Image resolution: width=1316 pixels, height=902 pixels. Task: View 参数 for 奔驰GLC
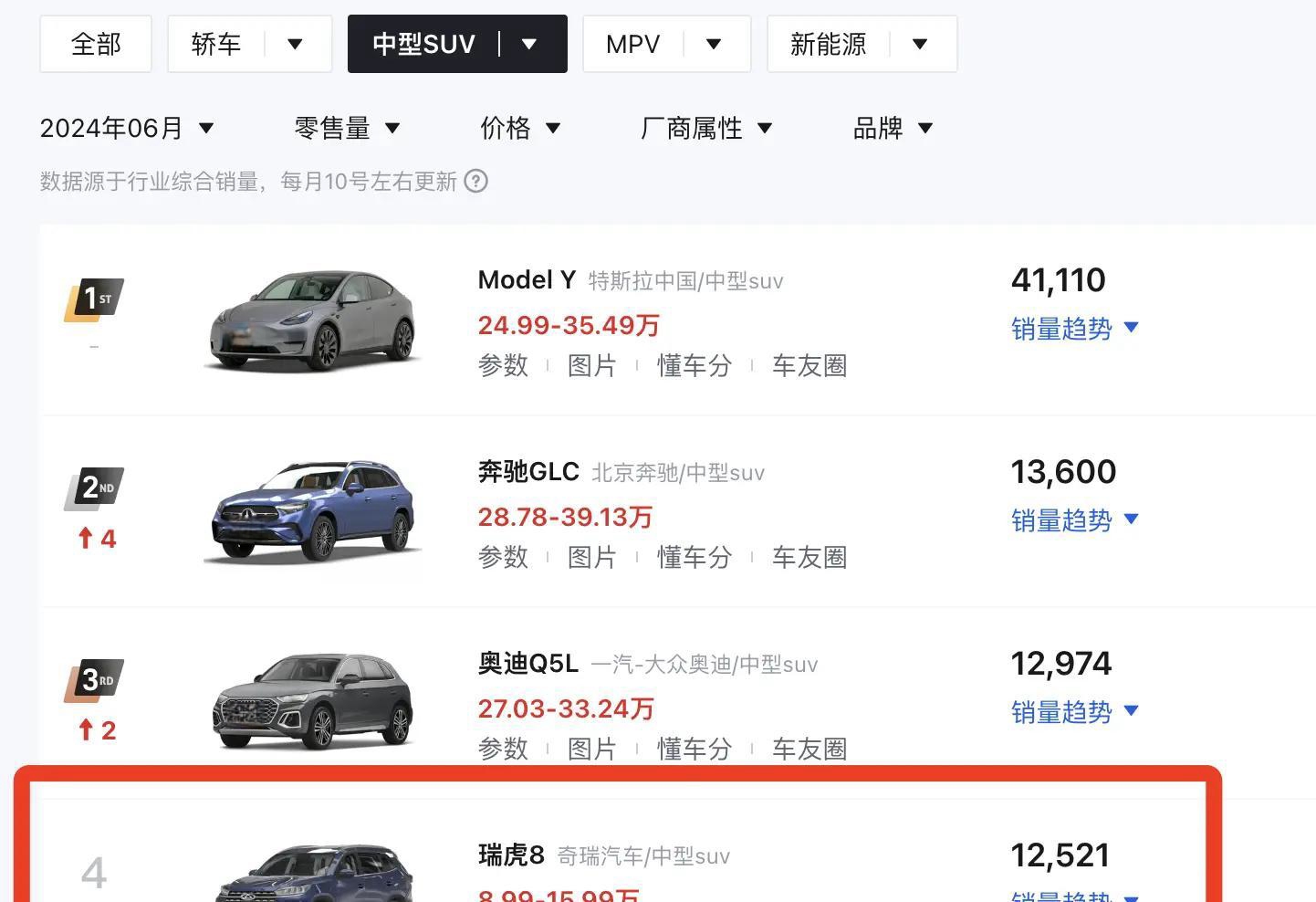[x=503, y=558]
